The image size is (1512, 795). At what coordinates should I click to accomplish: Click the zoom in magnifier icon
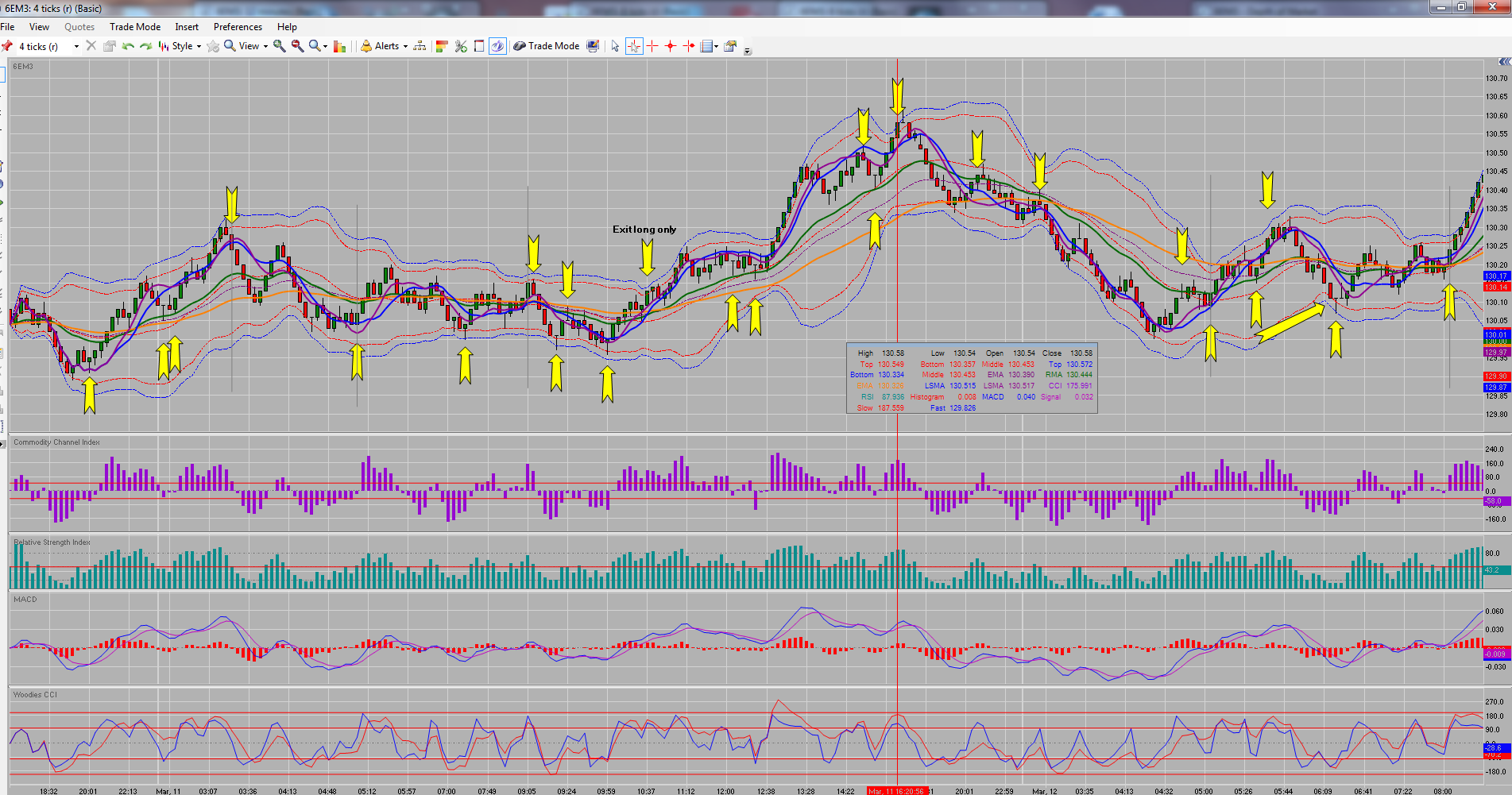pyautogui.click(x=280, y=46)
